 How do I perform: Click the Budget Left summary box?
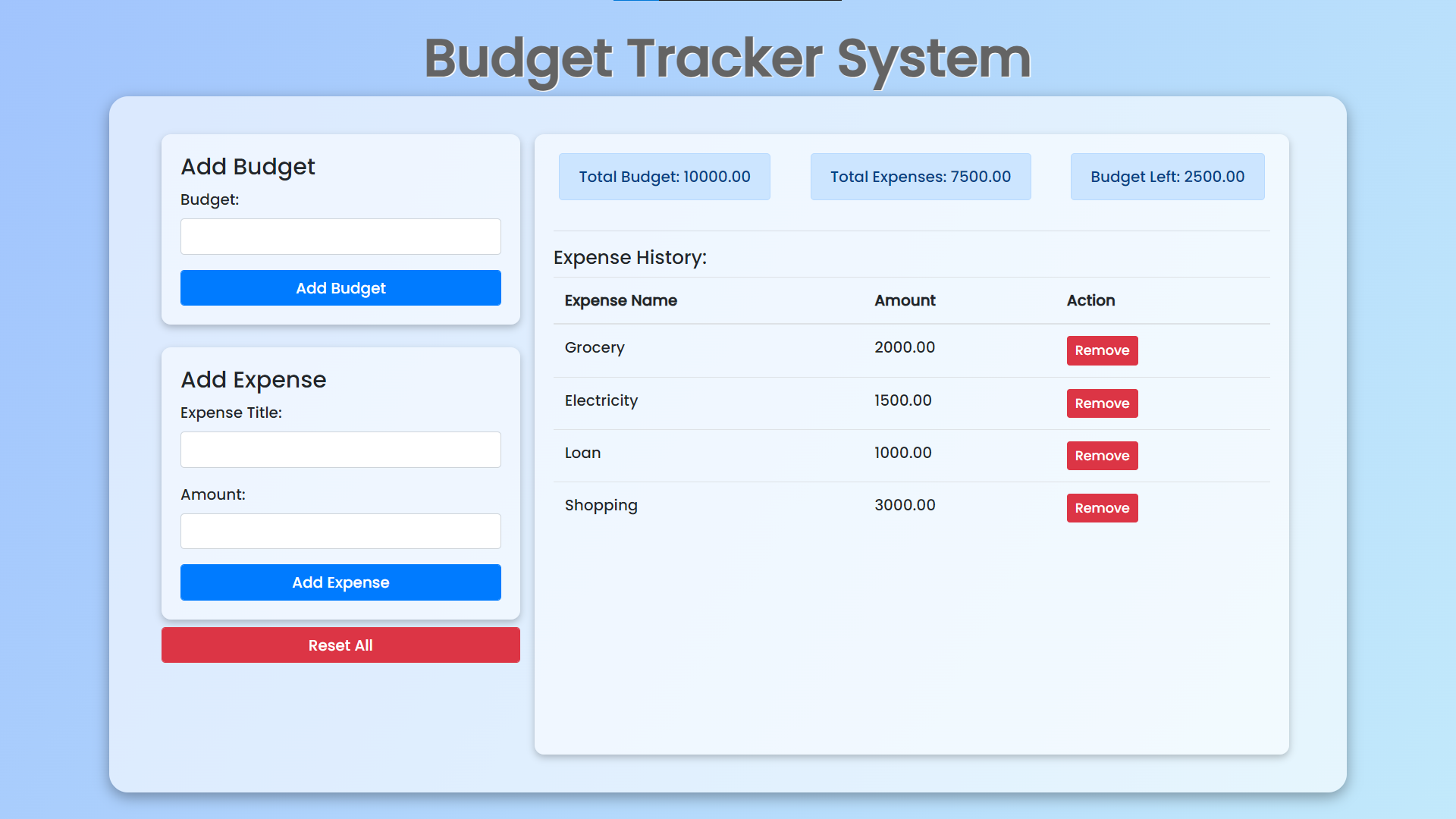(1167, 177)
